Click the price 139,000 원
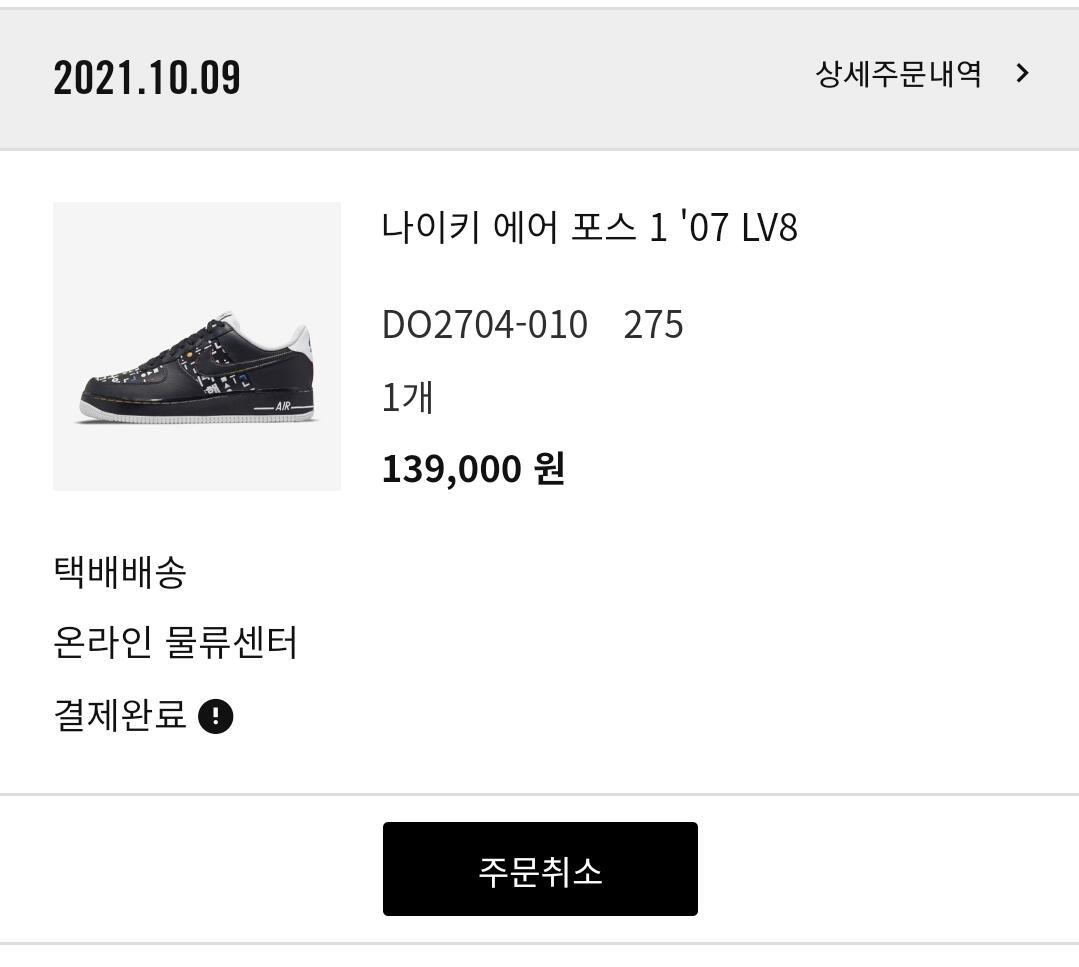The image size is (1079, 967). pos(473,468)
